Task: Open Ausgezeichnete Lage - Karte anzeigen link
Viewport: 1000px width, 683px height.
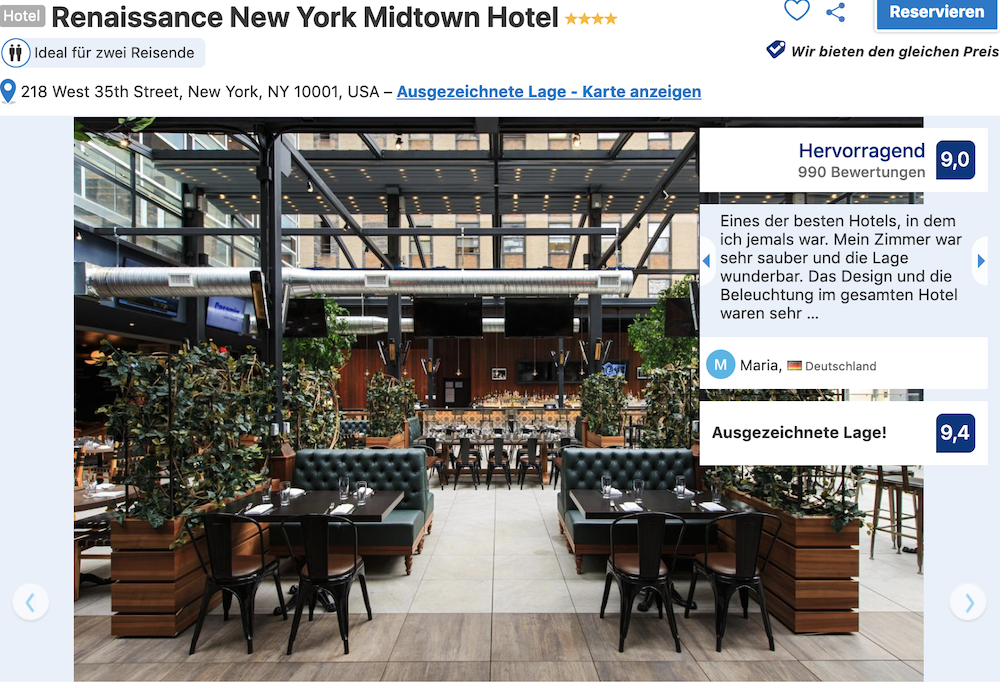Action: click(548, 92)
